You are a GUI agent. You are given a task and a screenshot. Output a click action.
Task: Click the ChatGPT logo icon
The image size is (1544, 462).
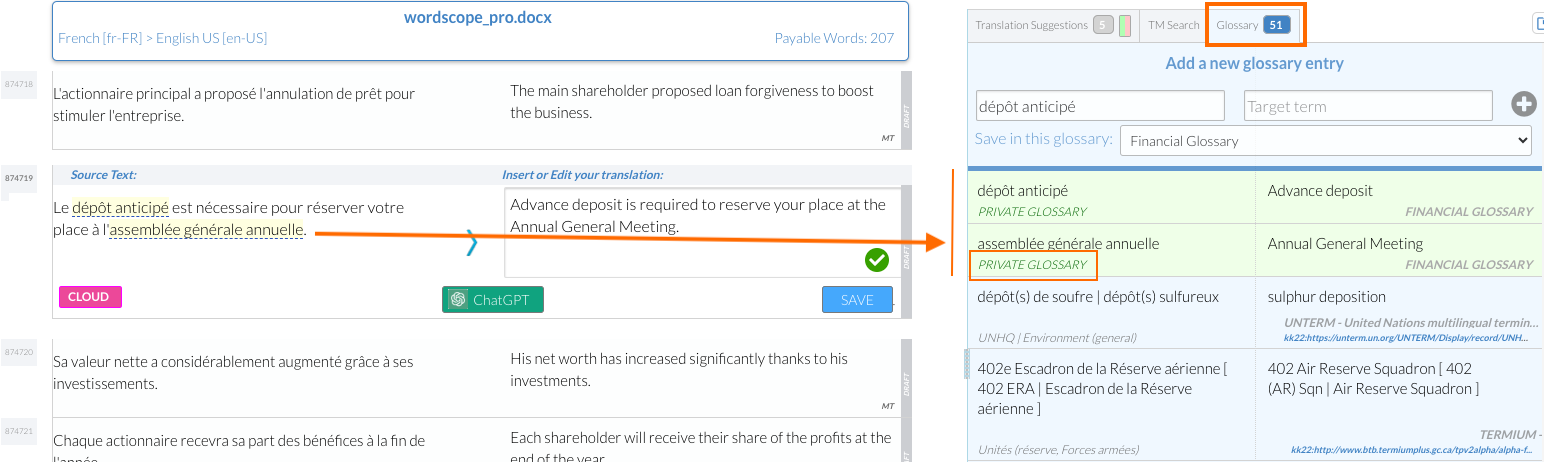(x=458, y=299)
